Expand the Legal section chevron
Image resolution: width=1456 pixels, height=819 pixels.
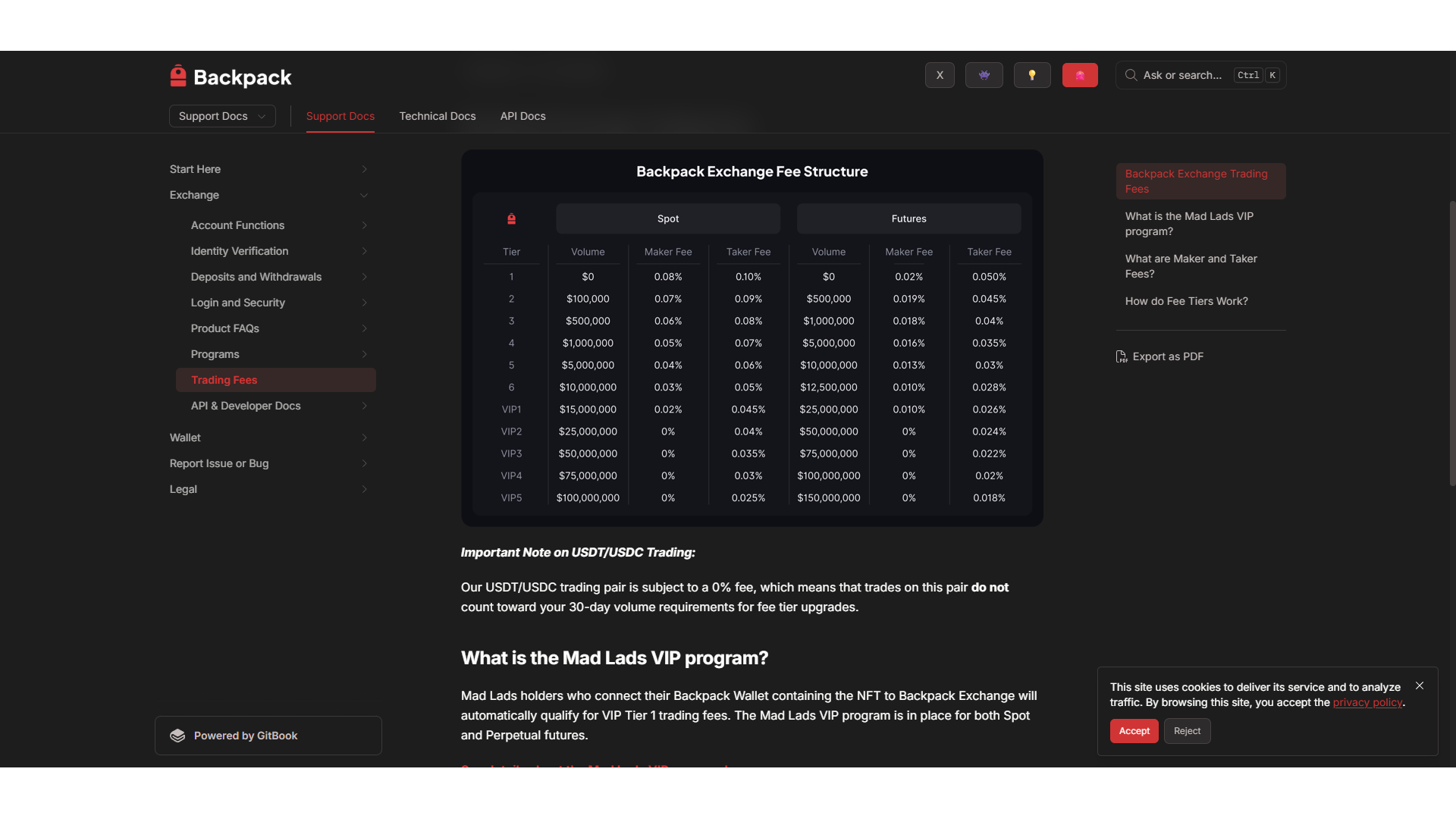(364, 489)
